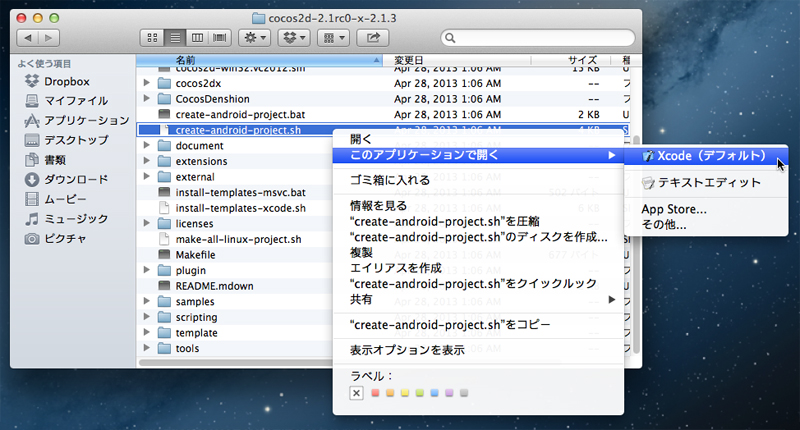Open デスクトップ in the sidebar

66,140
